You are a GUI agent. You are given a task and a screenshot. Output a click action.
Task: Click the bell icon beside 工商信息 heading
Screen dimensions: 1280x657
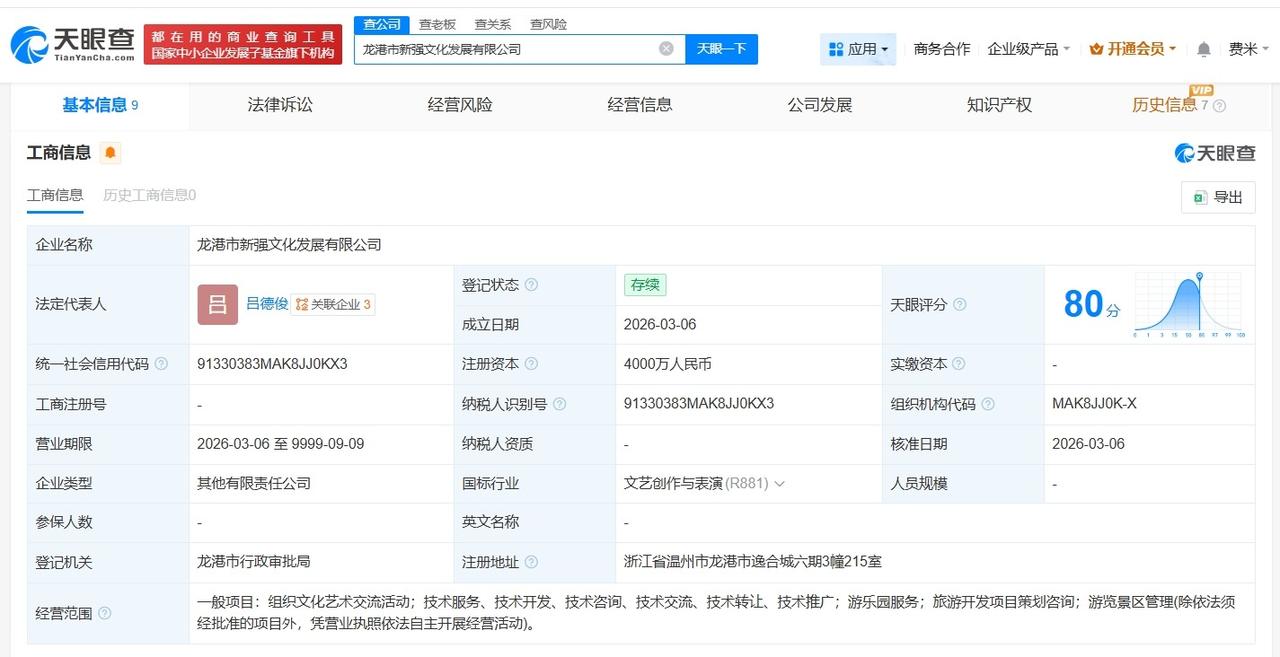point(108,152)
